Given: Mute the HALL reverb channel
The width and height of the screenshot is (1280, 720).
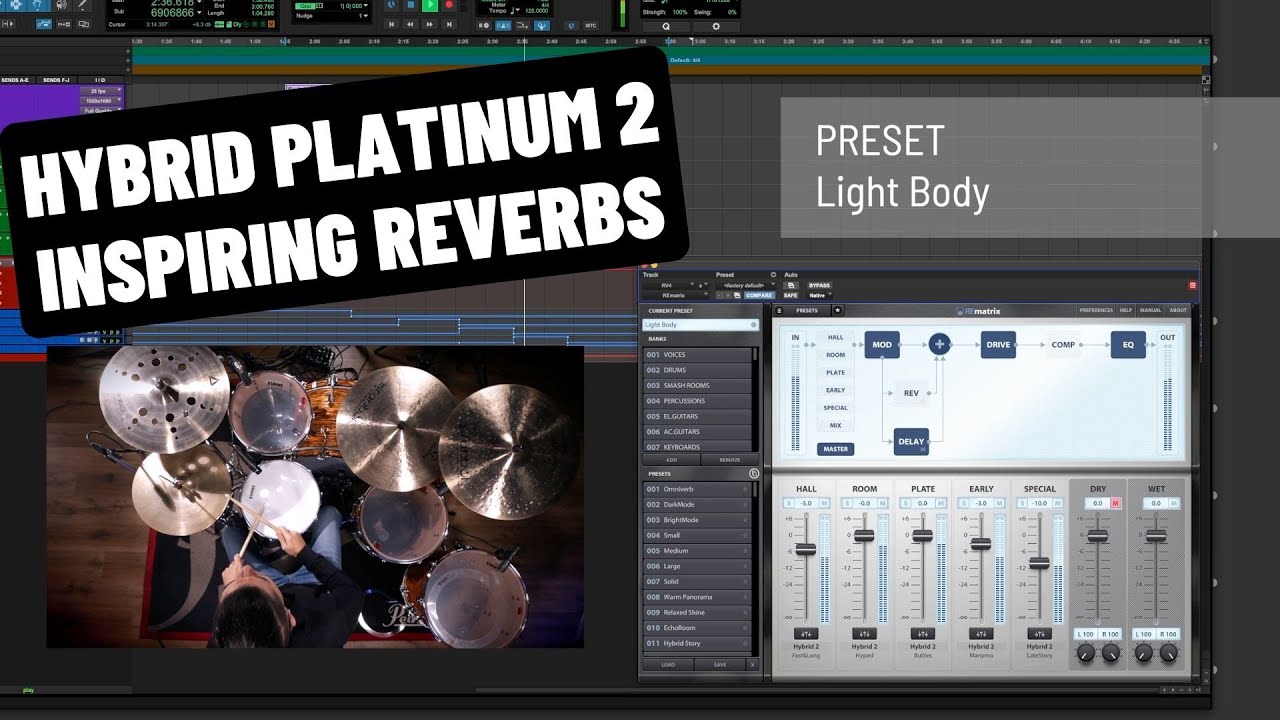Looking at the screenshot, I should (825, 503).
